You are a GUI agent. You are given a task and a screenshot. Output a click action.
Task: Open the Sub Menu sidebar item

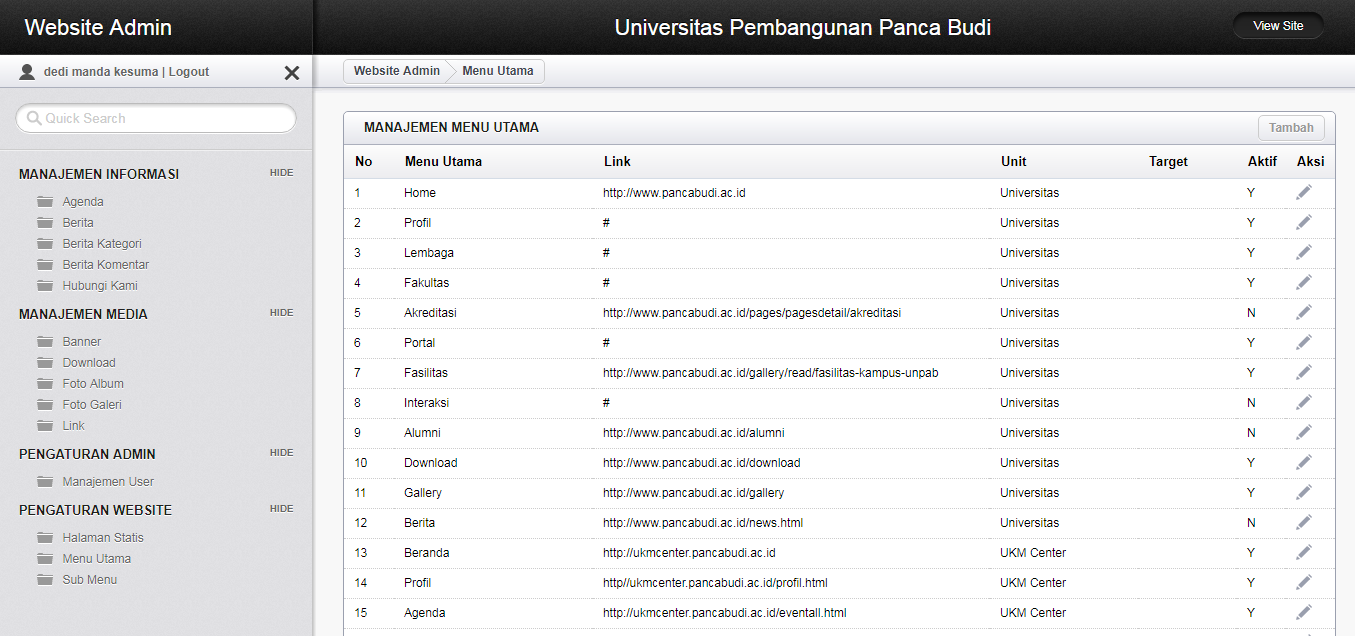coord(89,580)
